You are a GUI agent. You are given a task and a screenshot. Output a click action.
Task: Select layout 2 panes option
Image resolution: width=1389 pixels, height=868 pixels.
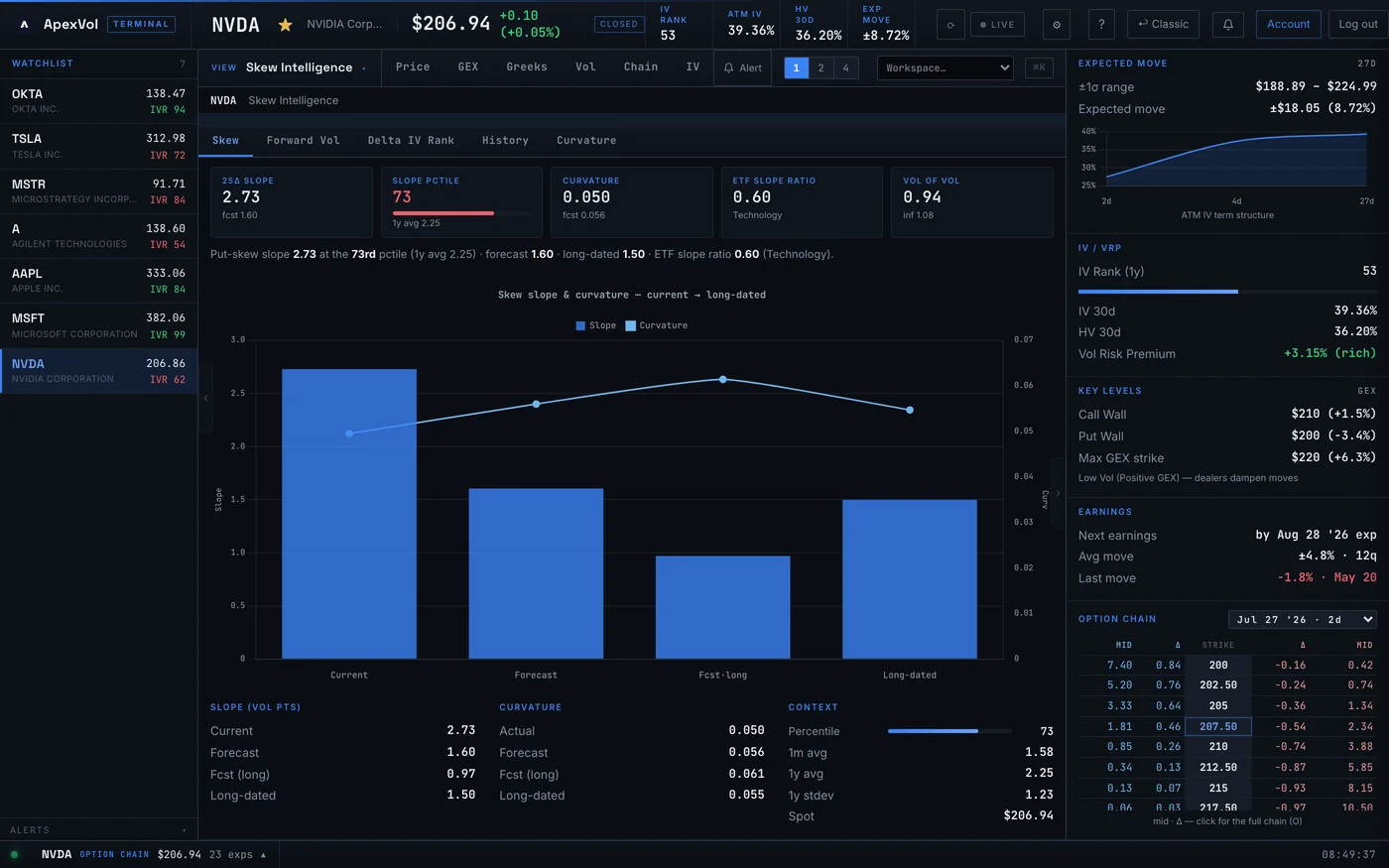tap(821, 67)
